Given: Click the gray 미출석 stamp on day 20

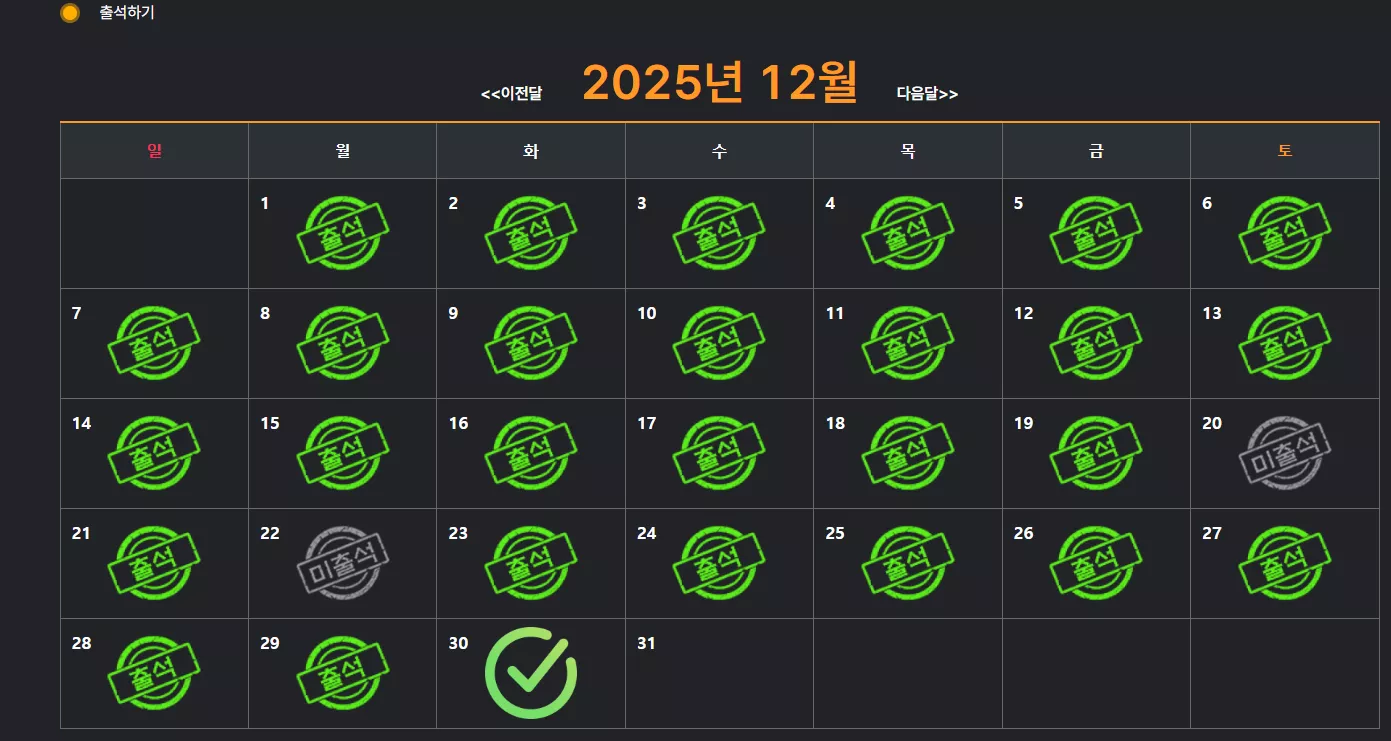Looking at the screenshot, I should click(1285, 453).
